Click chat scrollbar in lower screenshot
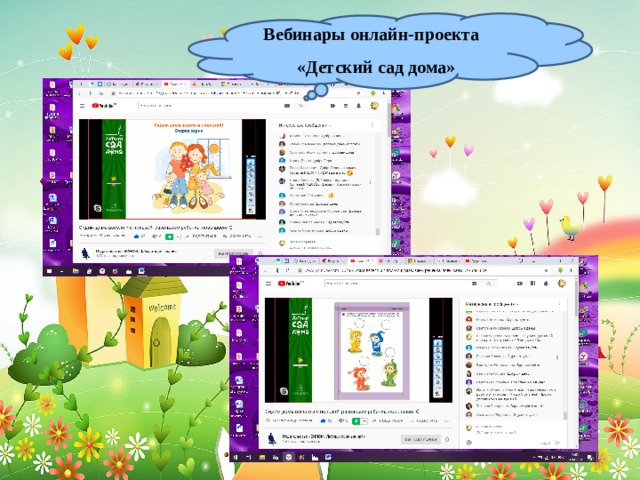This screenshot has height=480, width=640. point(565,416)
